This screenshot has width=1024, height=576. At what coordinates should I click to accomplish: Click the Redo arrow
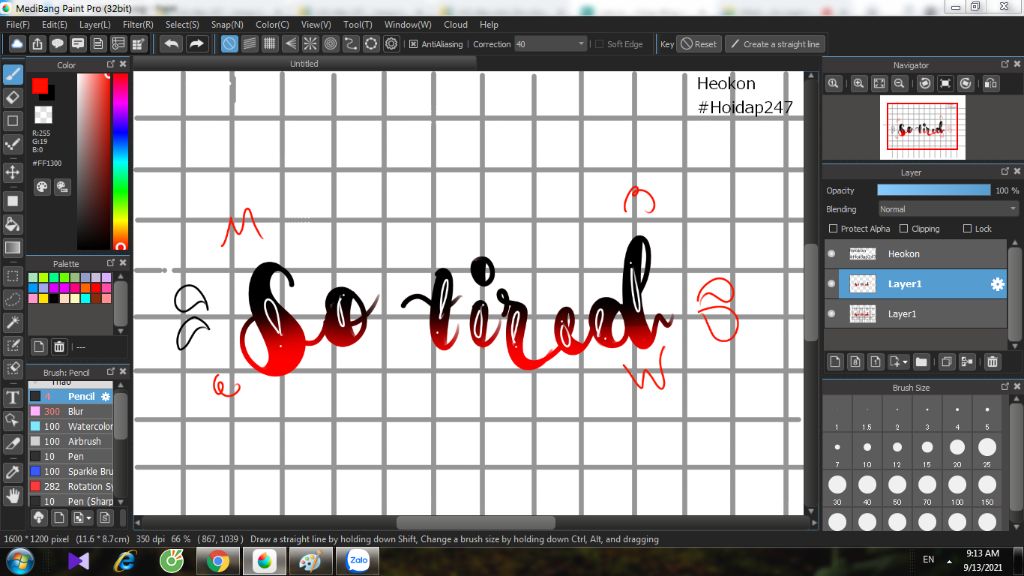click(196, 44)
